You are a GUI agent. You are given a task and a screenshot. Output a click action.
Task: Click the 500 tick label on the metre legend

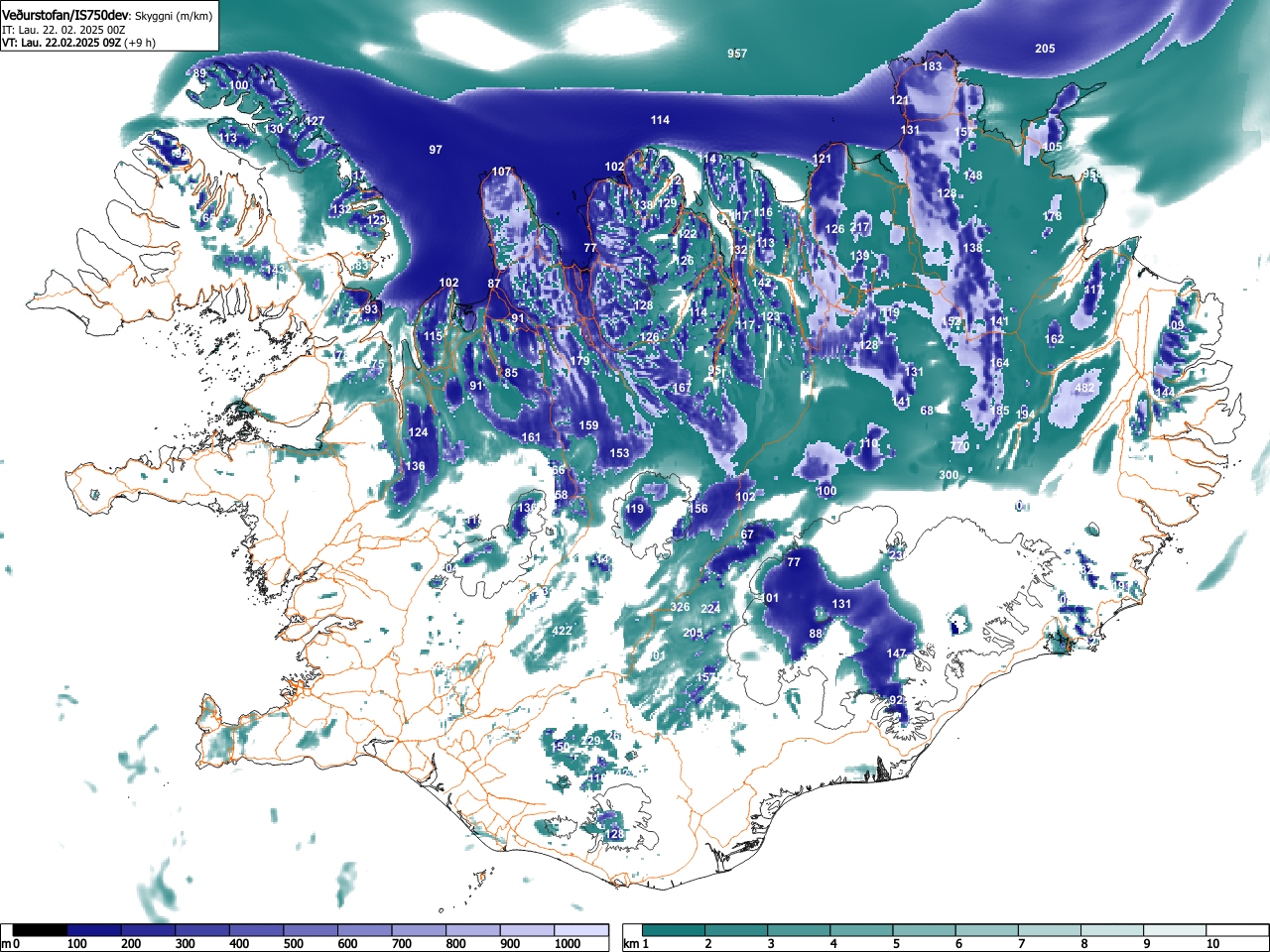click(293, 944)
